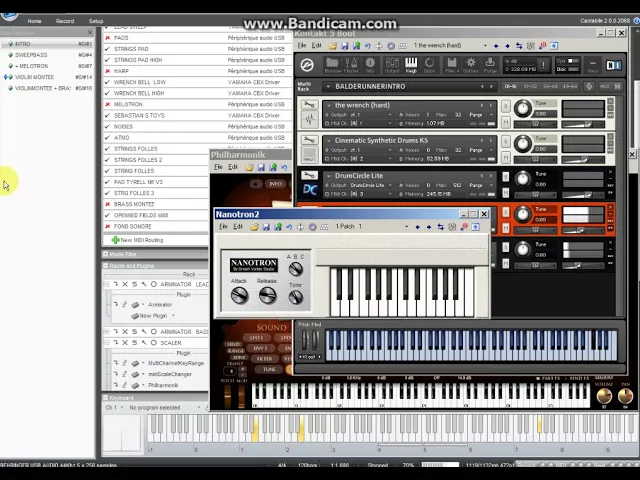Solo 'the wrench (hard)' with S button
640x480 pixels.
[x=506, y=106]
